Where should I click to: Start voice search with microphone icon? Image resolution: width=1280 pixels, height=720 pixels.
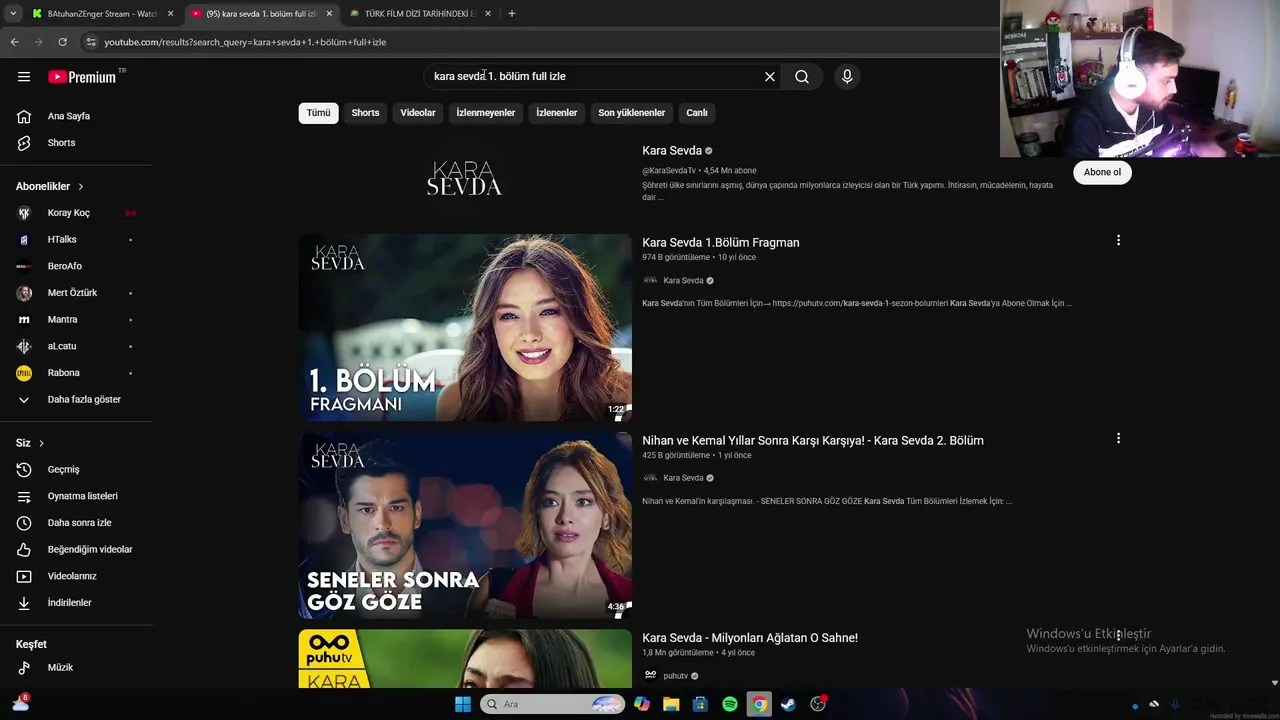tap(847, 76)
